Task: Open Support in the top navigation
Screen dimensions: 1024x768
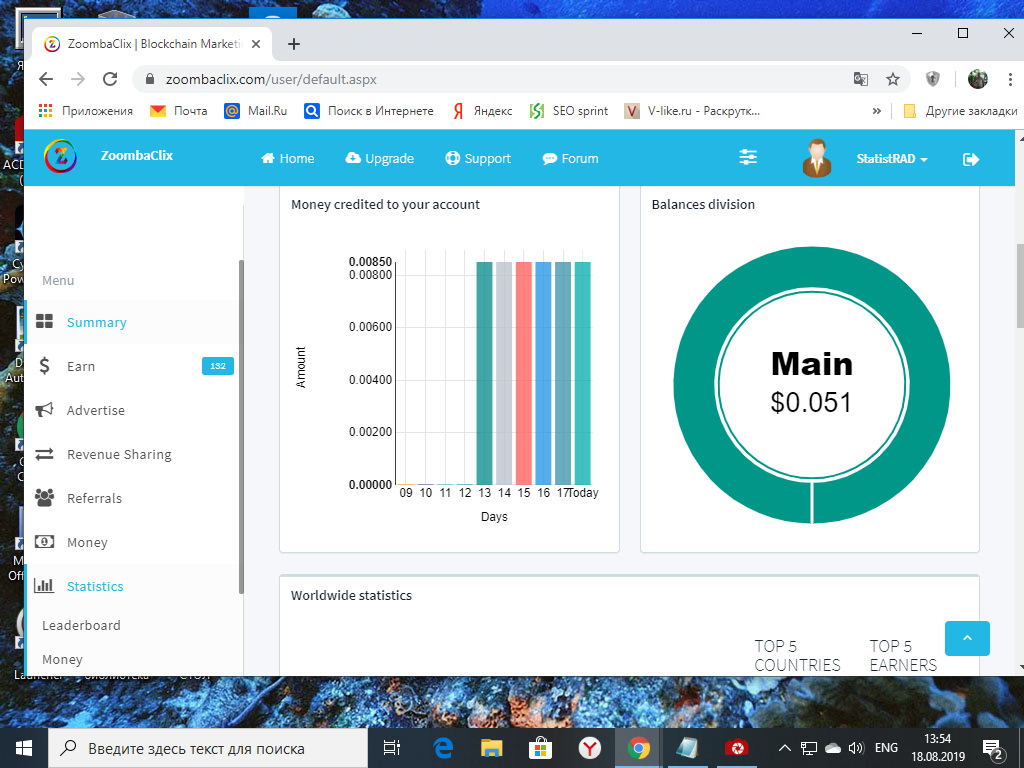Action: 478,159
